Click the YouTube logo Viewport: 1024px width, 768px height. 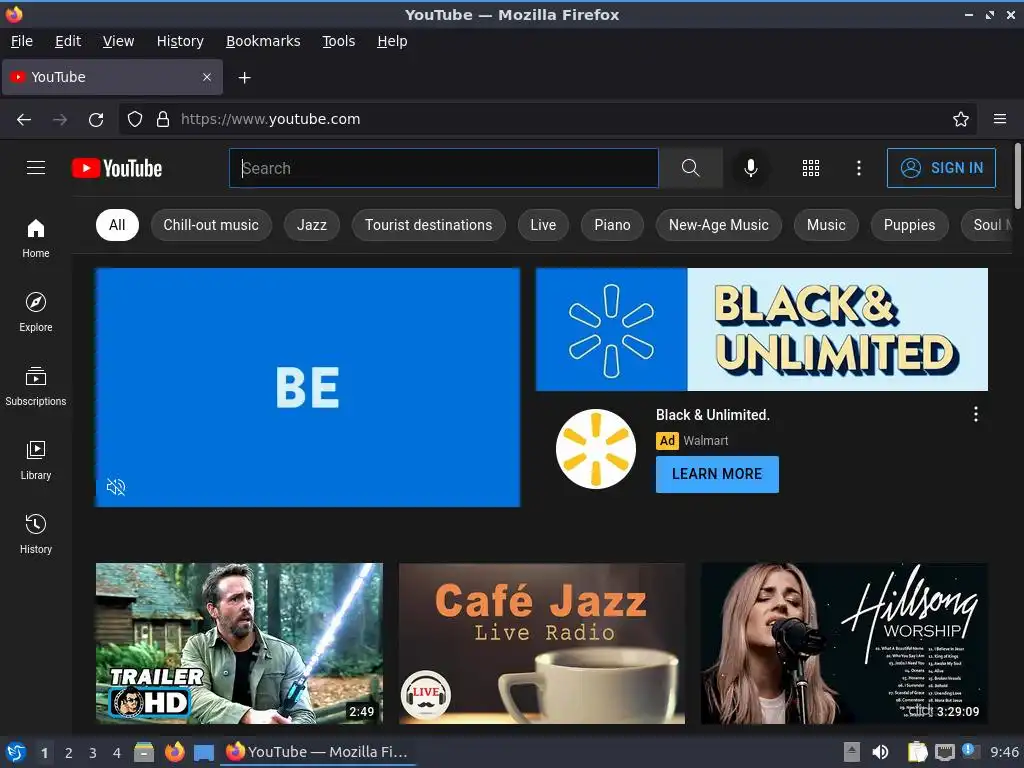click(x=117, y=168)
